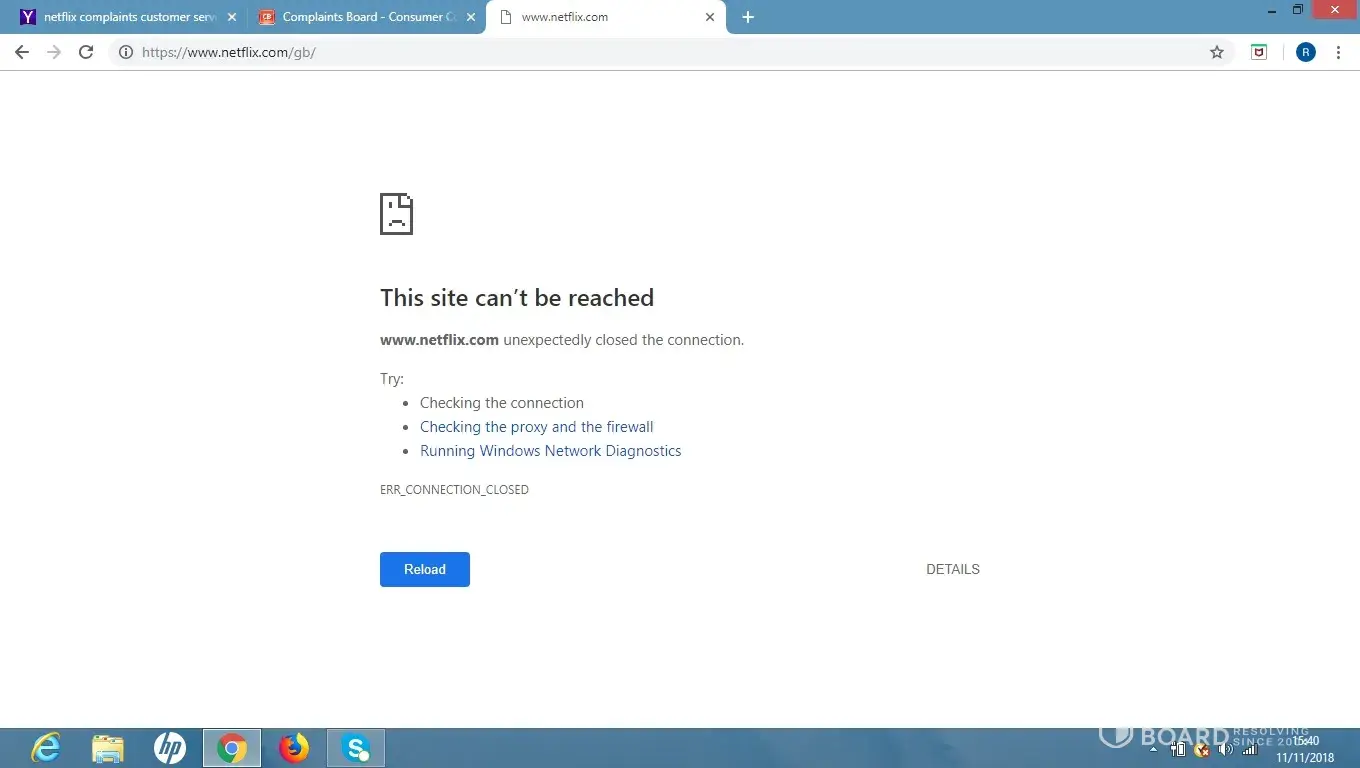This screenshot has height=768, width=1360.
Task: Run Windows Network Diagnostics link
Action: coord(551,451)
